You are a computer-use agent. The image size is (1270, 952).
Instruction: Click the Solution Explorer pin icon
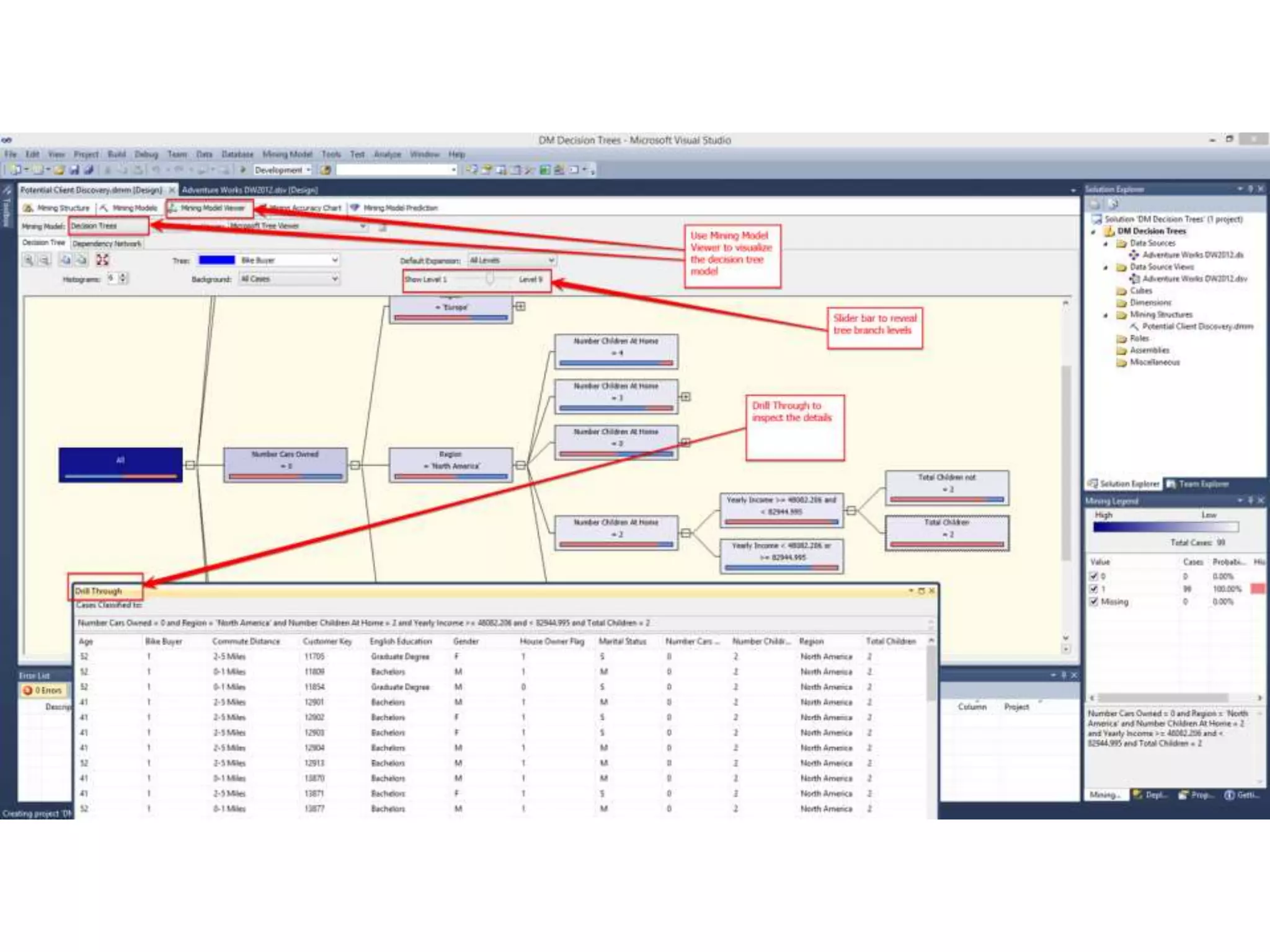pyautogui.click(x=1250, y=188)
